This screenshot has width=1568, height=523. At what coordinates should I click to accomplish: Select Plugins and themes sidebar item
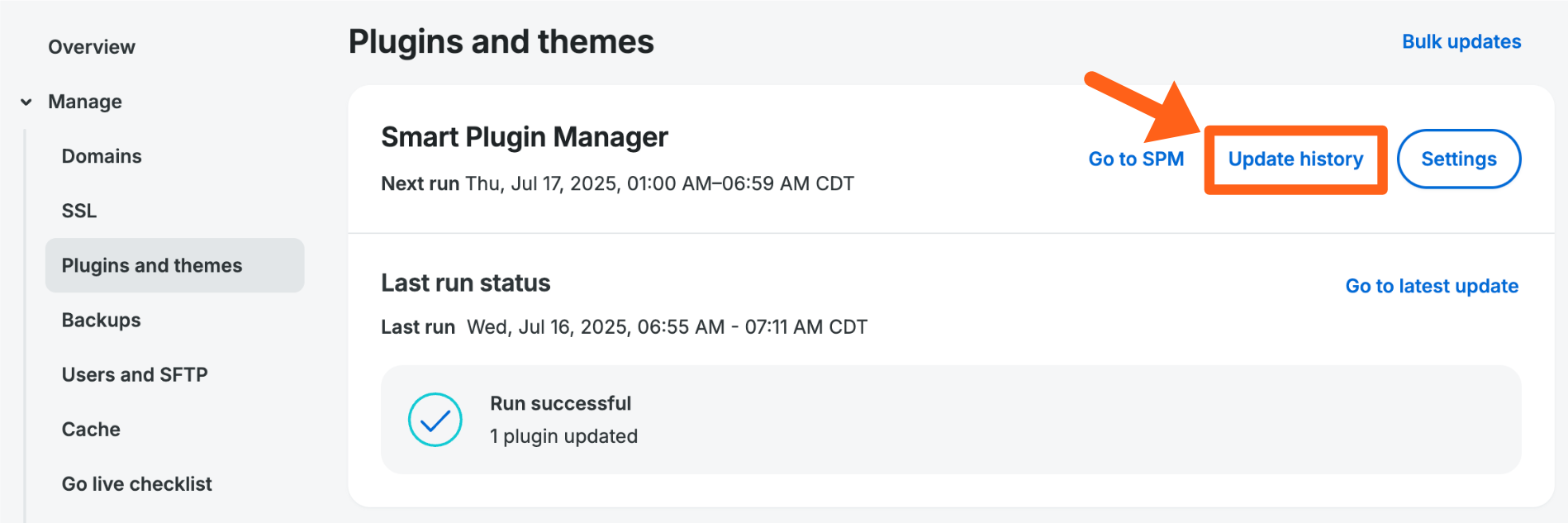pos(152,265)
